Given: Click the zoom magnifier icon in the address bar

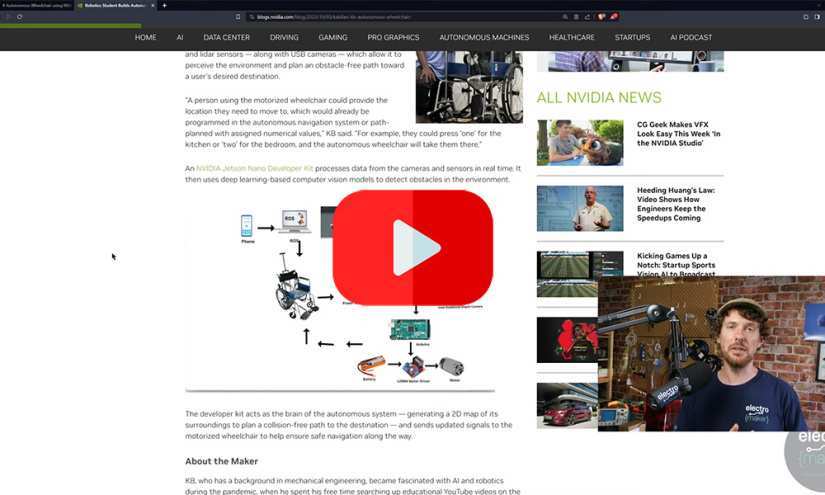Looking at the screenshot, I should click(565, 17).
